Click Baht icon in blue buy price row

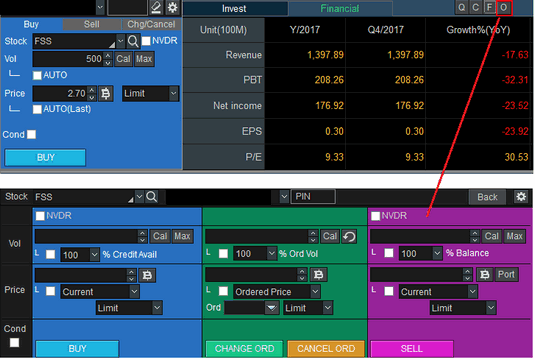coord(147,275)
